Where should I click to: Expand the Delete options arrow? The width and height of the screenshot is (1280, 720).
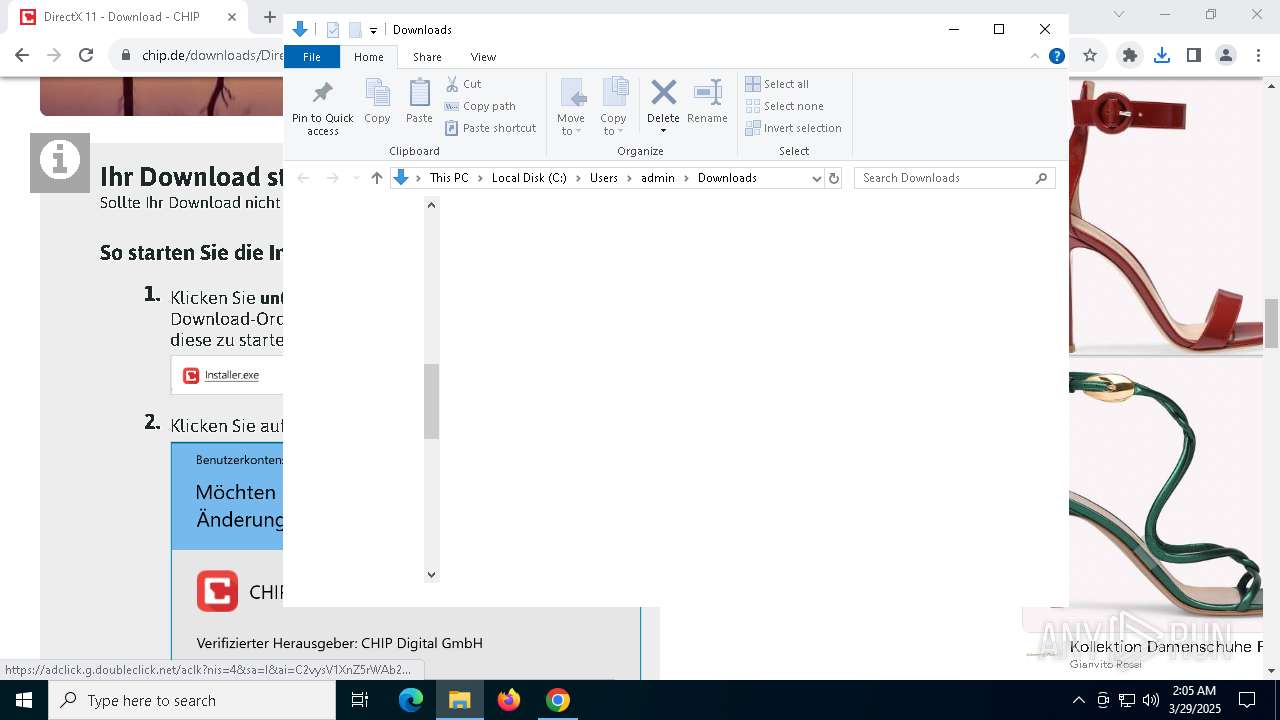coord(663,131)
